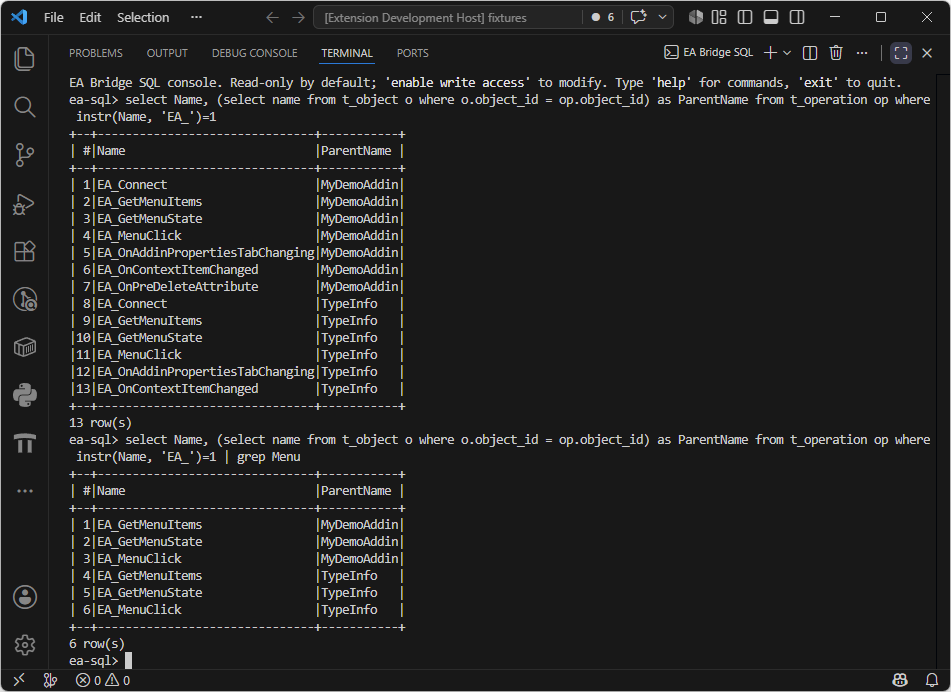Screen dimensions: 951x692
Task: Switch to the PORTS tab
Action: 412,53
